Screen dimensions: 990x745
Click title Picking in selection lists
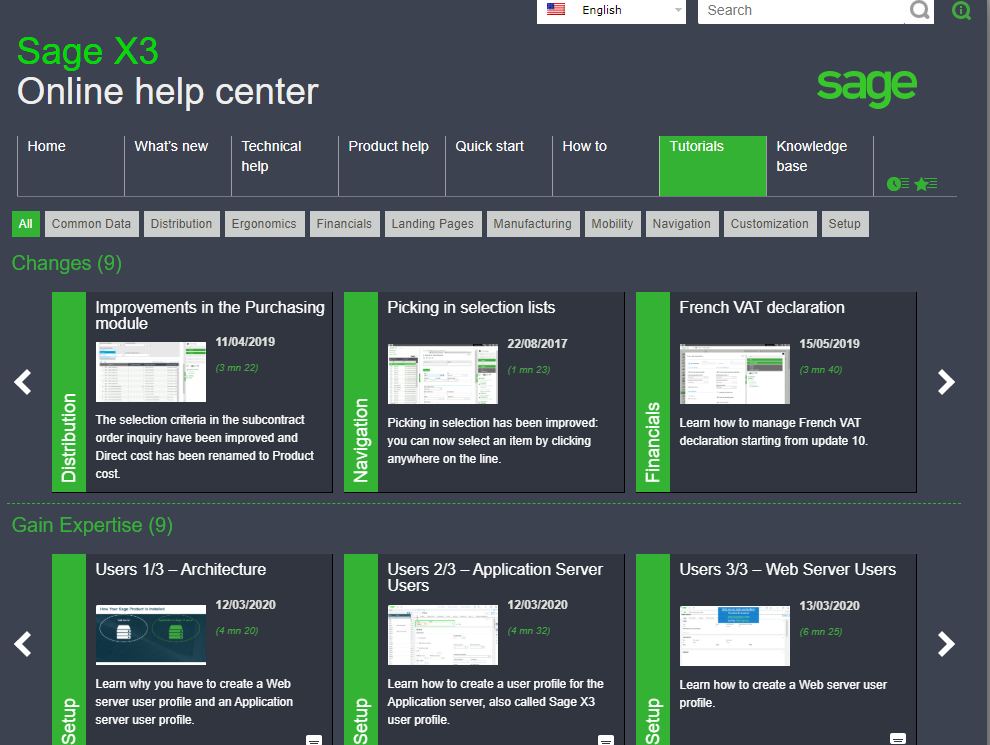pyautogui.click(x=471, y=307)
